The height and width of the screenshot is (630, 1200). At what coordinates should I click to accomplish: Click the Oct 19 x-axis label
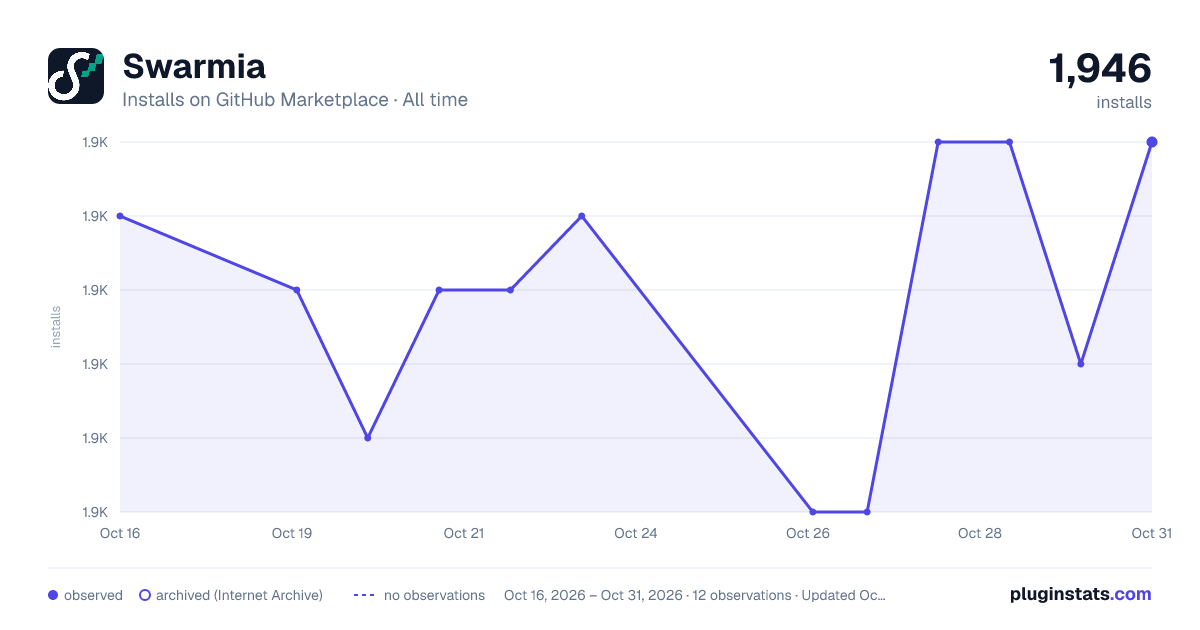(292, 533)
